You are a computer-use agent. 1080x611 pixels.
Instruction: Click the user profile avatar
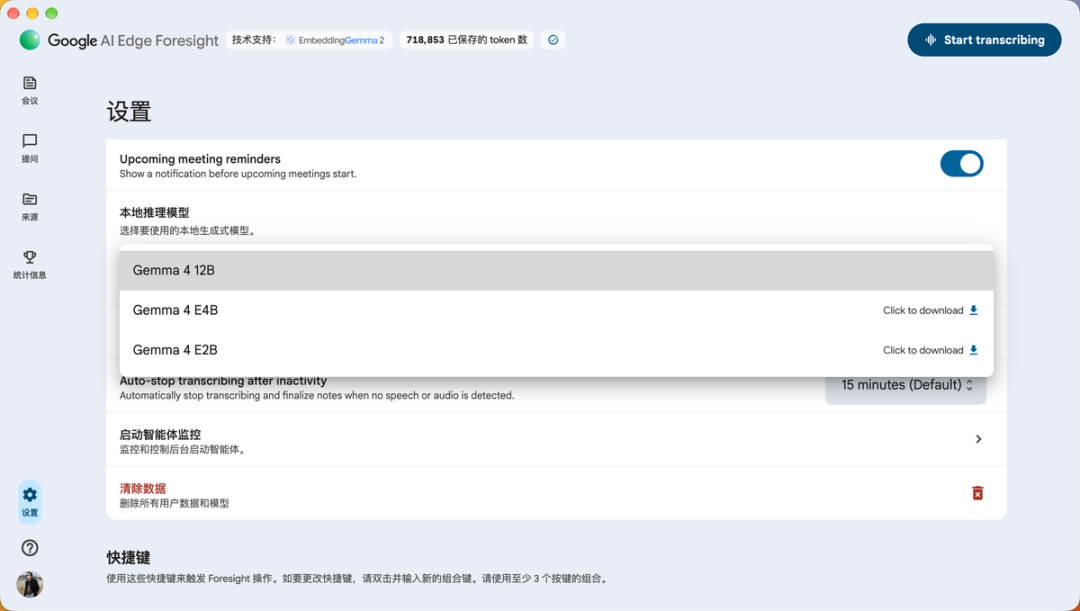point(30,585)
